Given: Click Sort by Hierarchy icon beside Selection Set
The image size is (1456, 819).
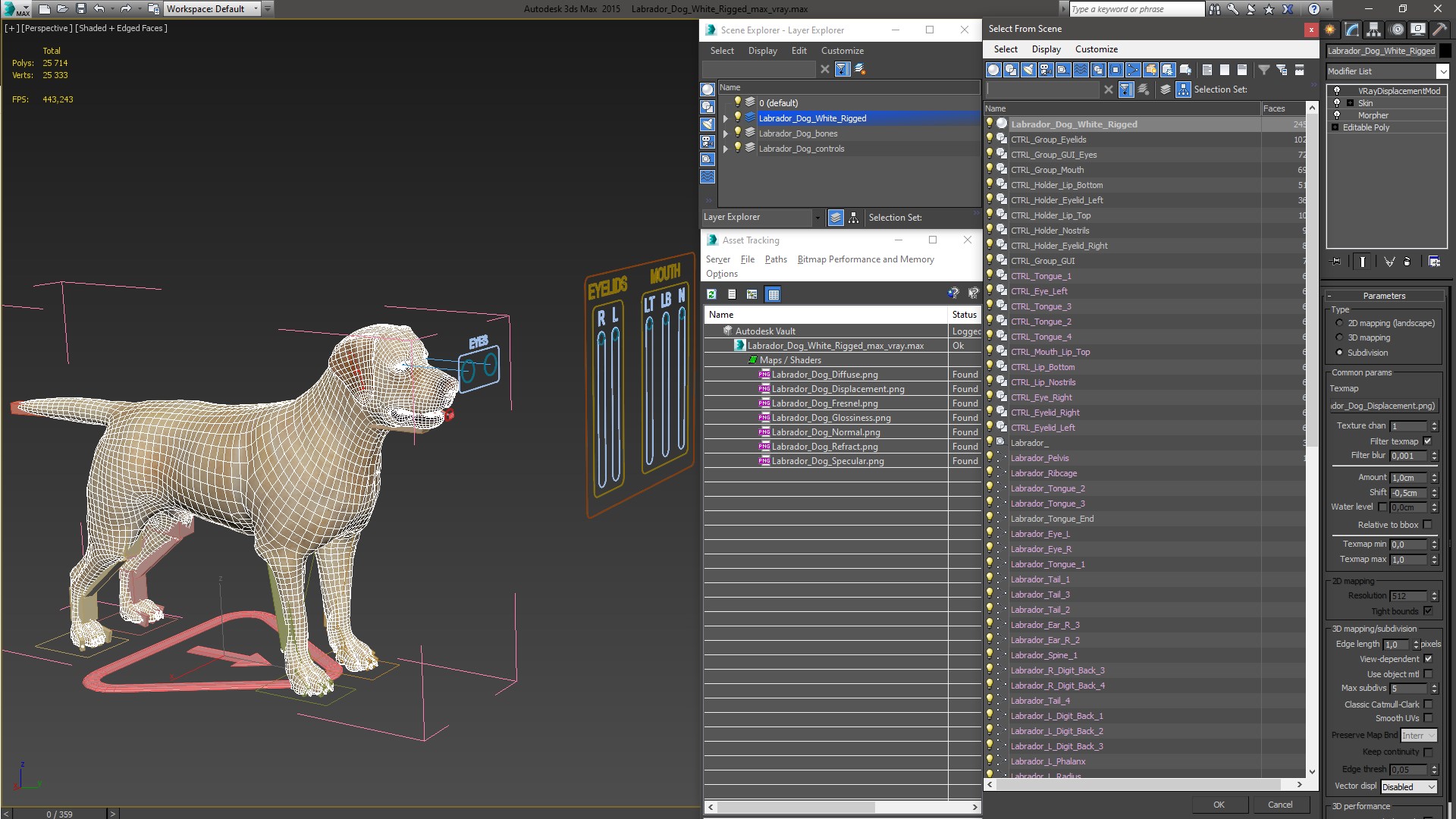Looking at the screenshot, I should click(1184, 89).
